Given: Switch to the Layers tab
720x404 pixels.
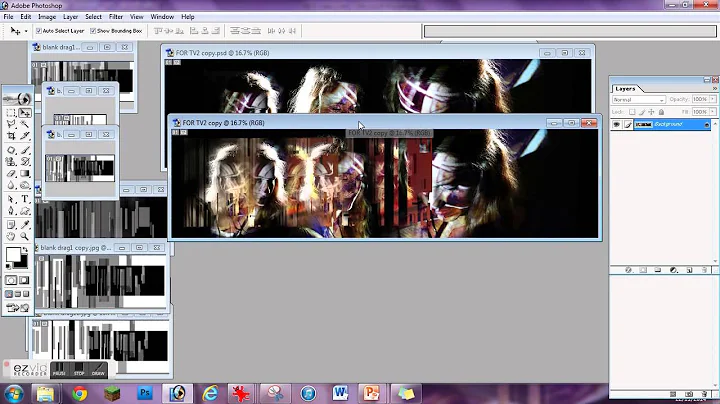Looking at the screenshot, I should (625, 89).
